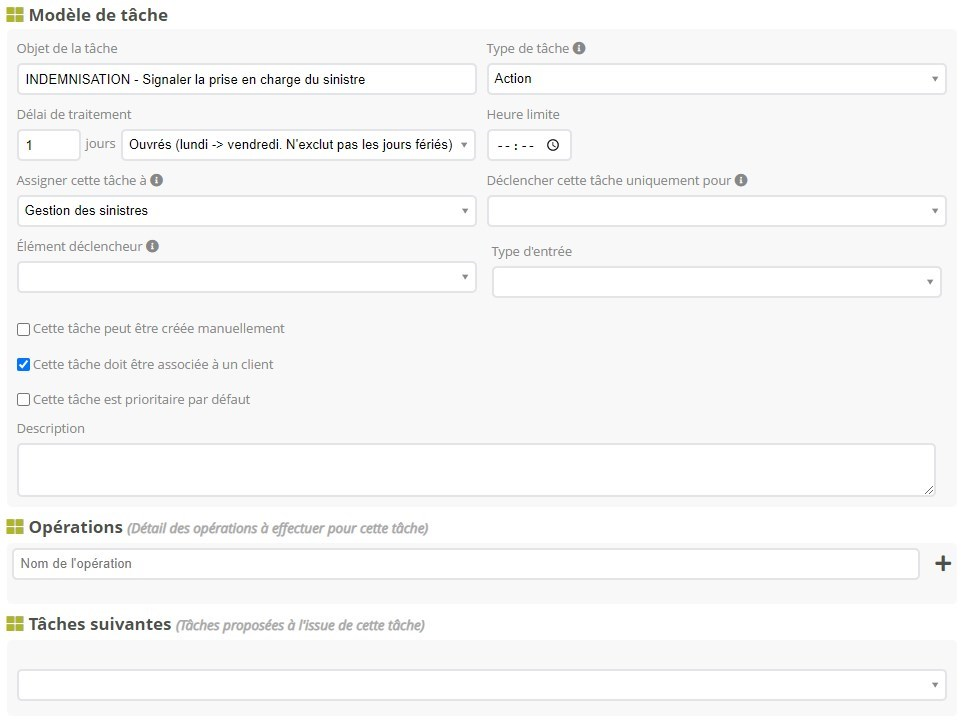Click info icon beside Assigner cette tâche à

(x=157, y=181)
